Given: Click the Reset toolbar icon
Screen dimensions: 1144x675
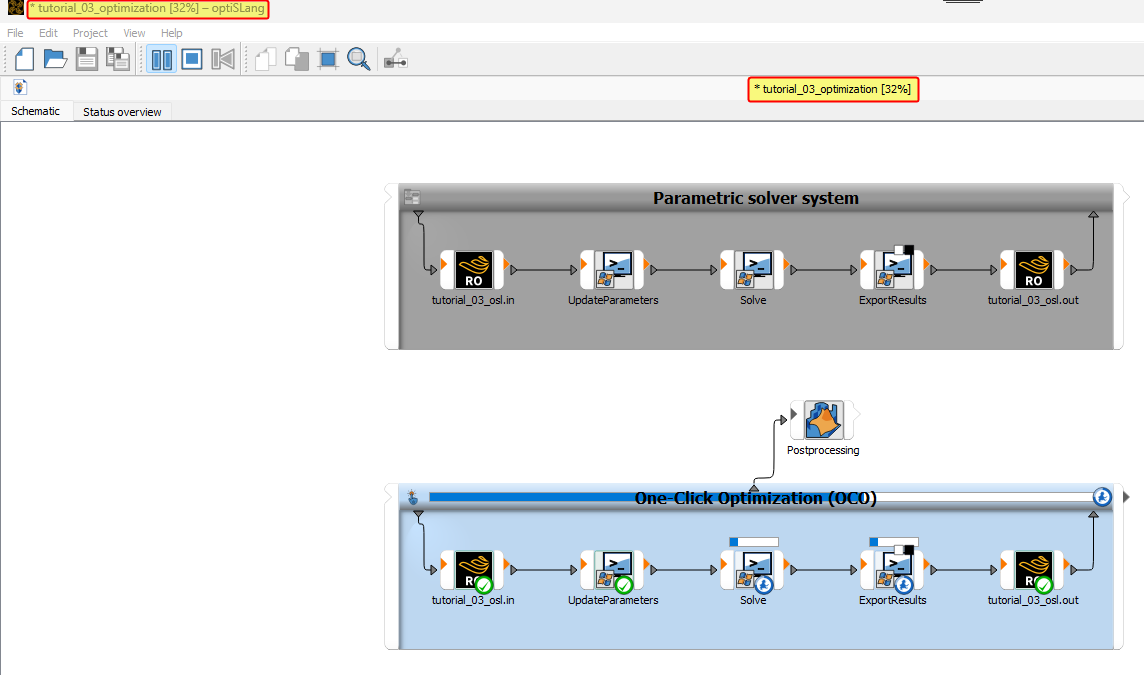Looking at the screenshot, I should pyautogui.click(x=223, y=59).
